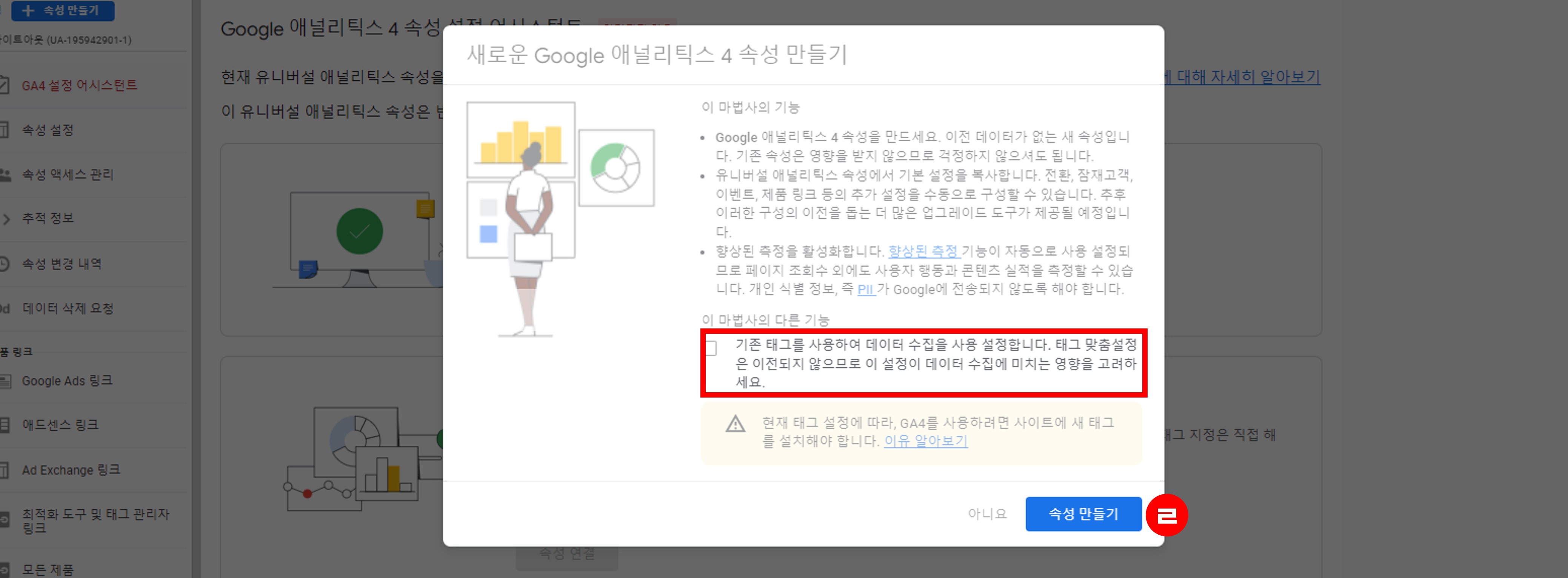Viewport: 1568px width, 578px height.
Task: Enable the existing tag data collection checkbox
Action: click(x=710, y=348)
